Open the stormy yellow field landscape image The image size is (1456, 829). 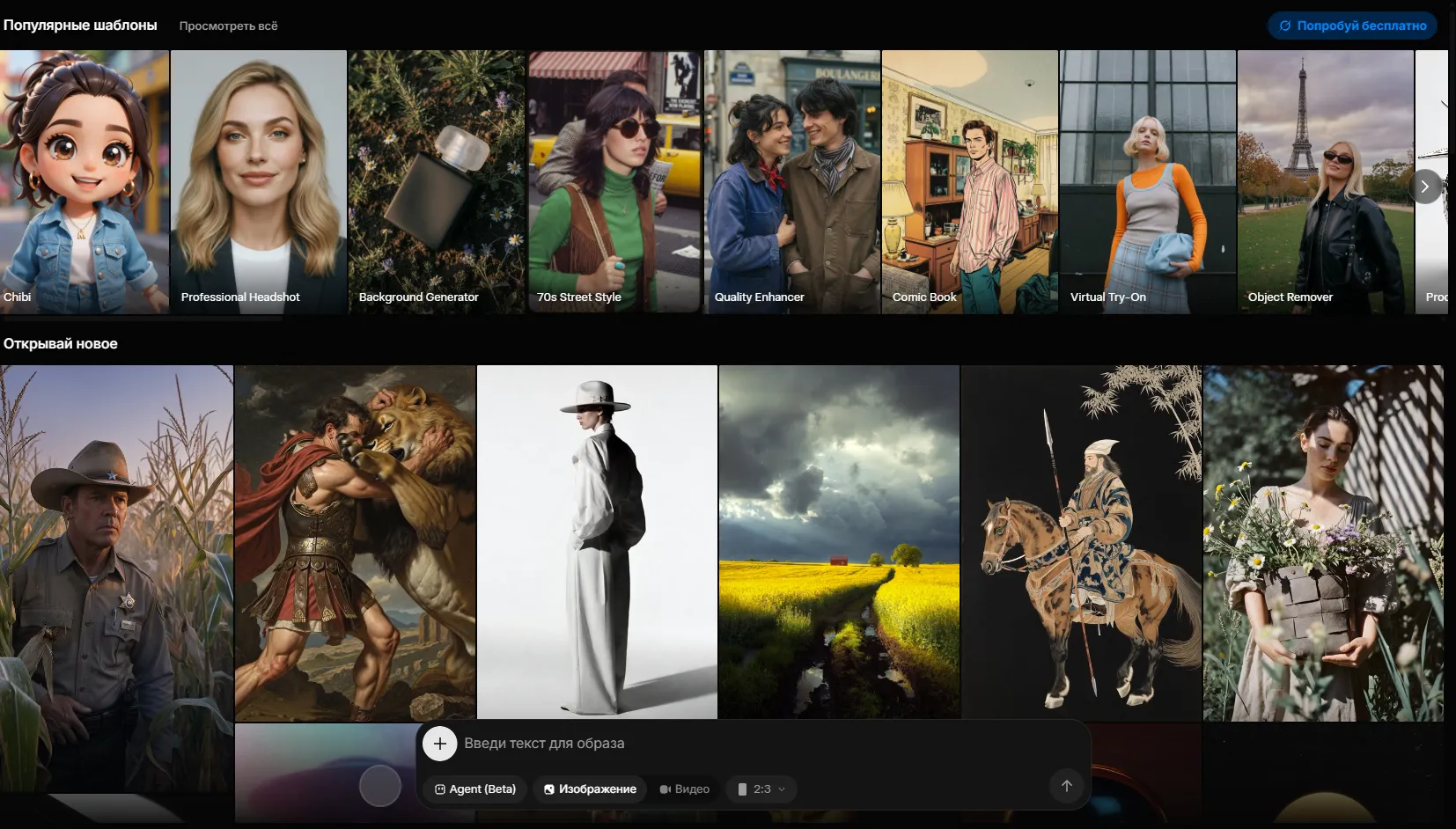(x=839, y=543)
